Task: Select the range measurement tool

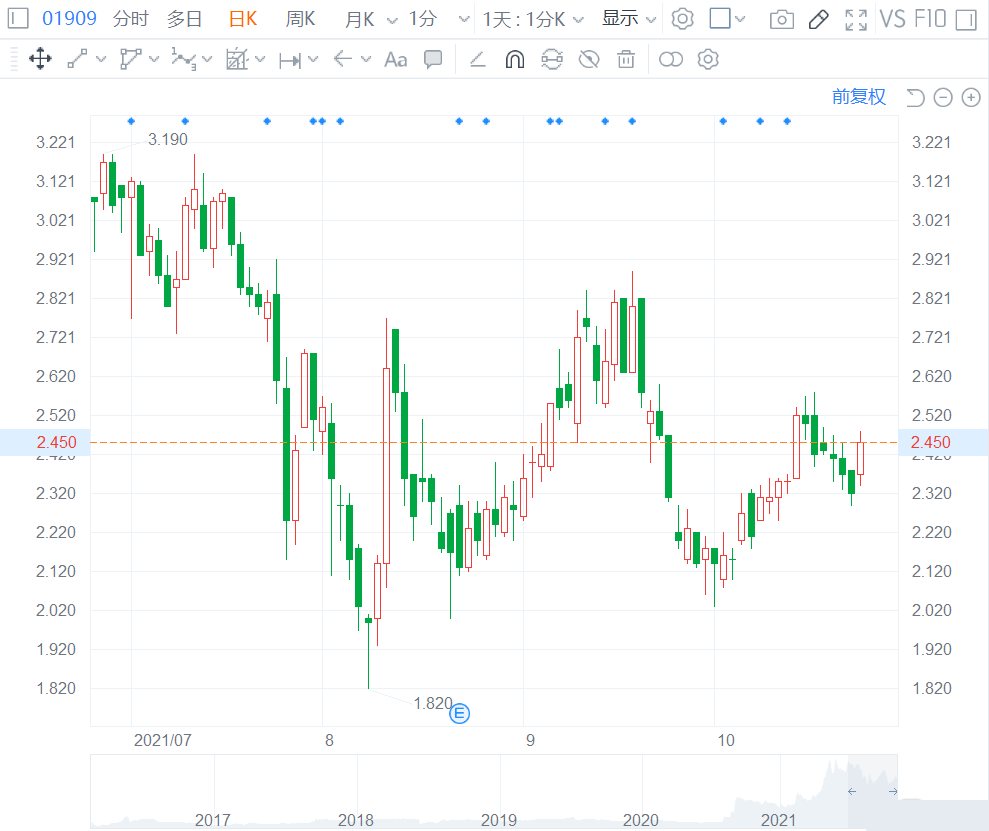Action: 290,60
